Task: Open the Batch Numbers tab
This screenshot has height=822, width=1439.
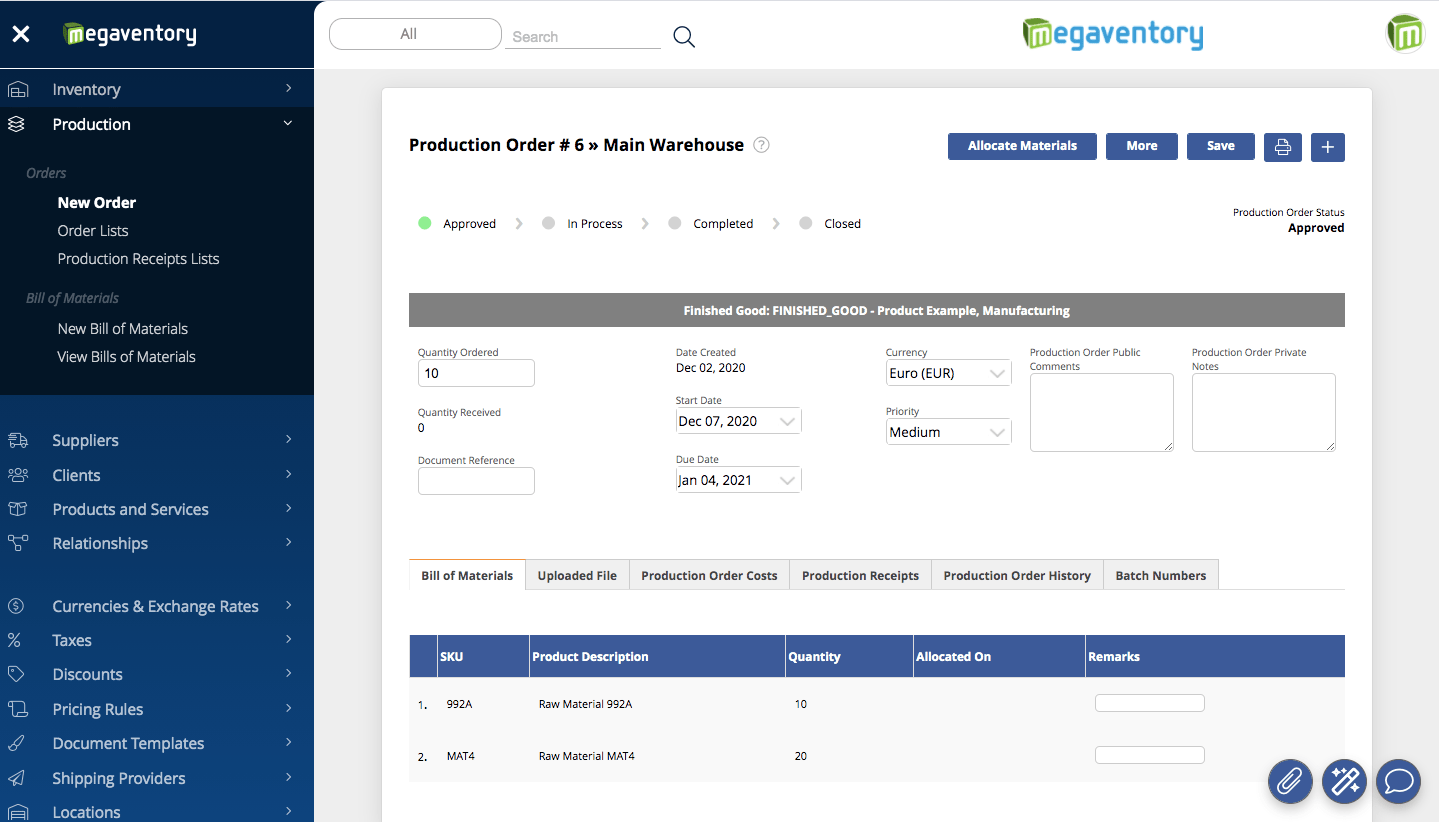Action: [x=1160, y=575]
